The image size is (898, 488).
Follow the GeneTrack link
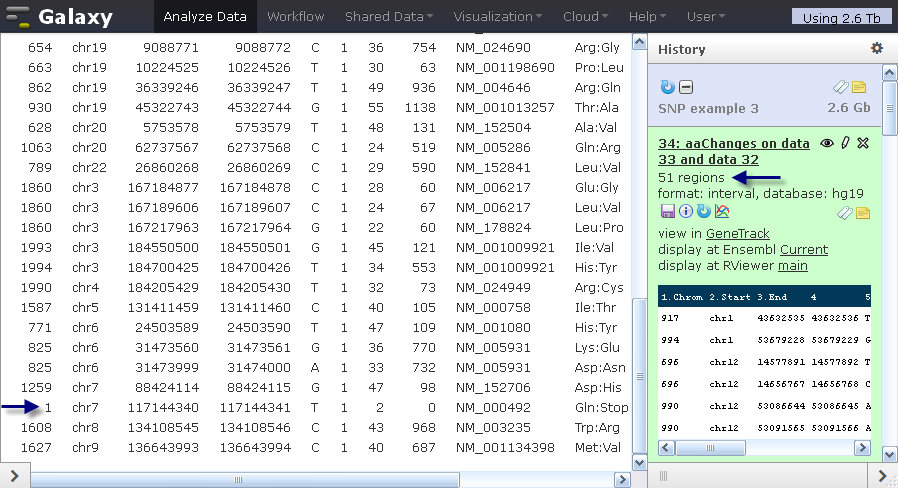738,234
